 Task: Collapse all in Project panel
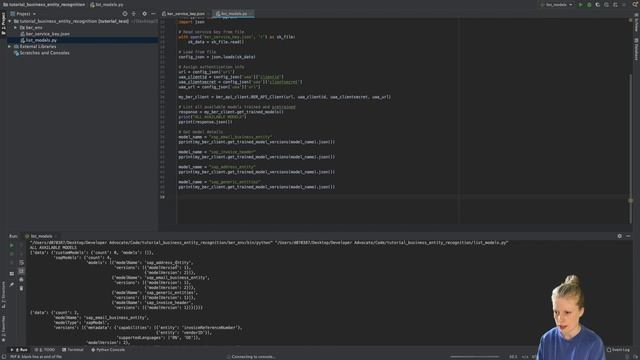pos(134,14)
